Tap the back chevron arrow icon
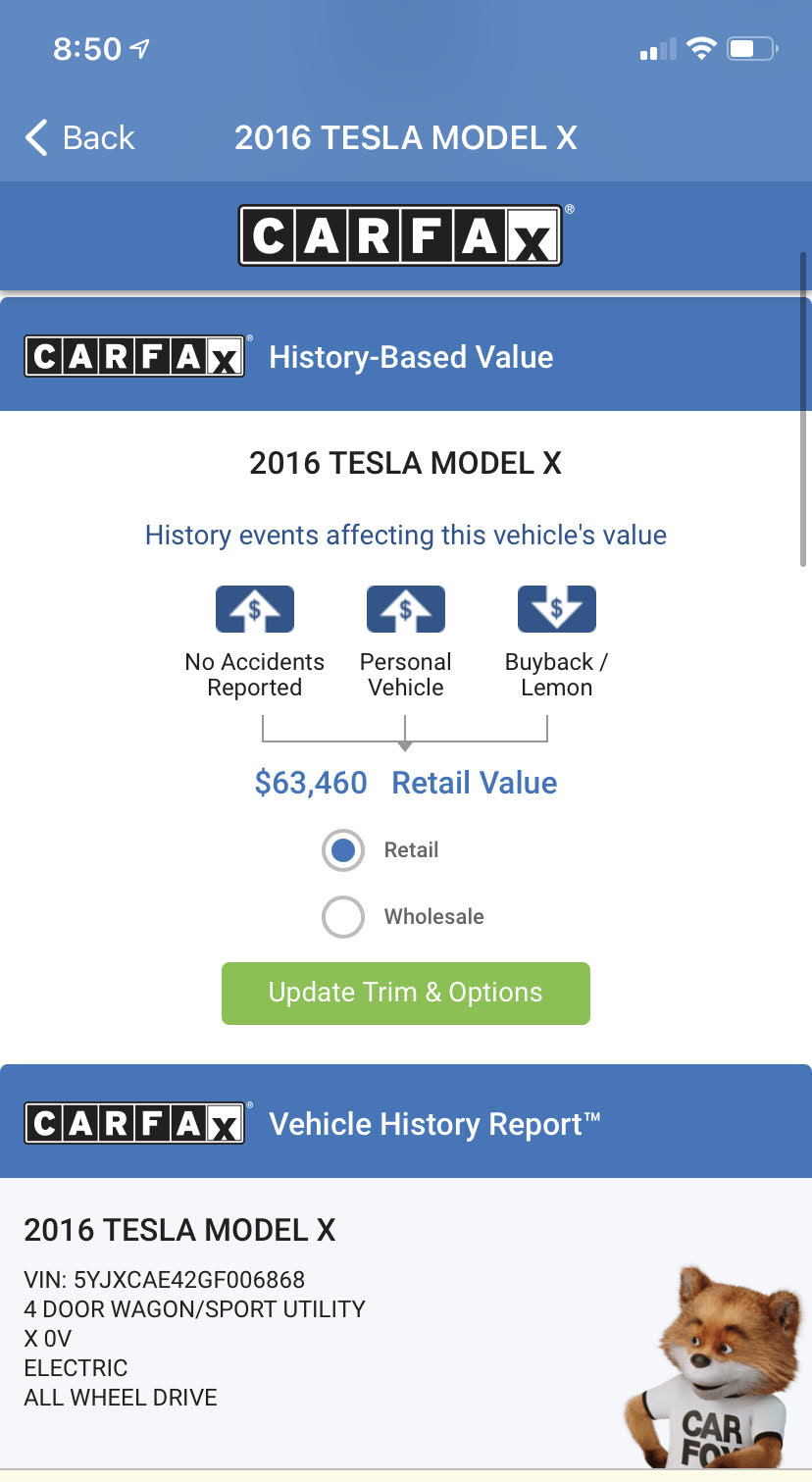 point(36,138)
